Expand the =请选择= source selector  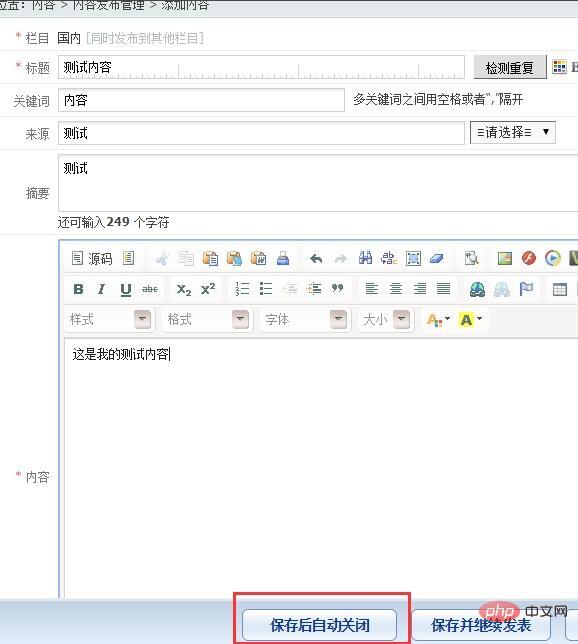tap(513, 132)
